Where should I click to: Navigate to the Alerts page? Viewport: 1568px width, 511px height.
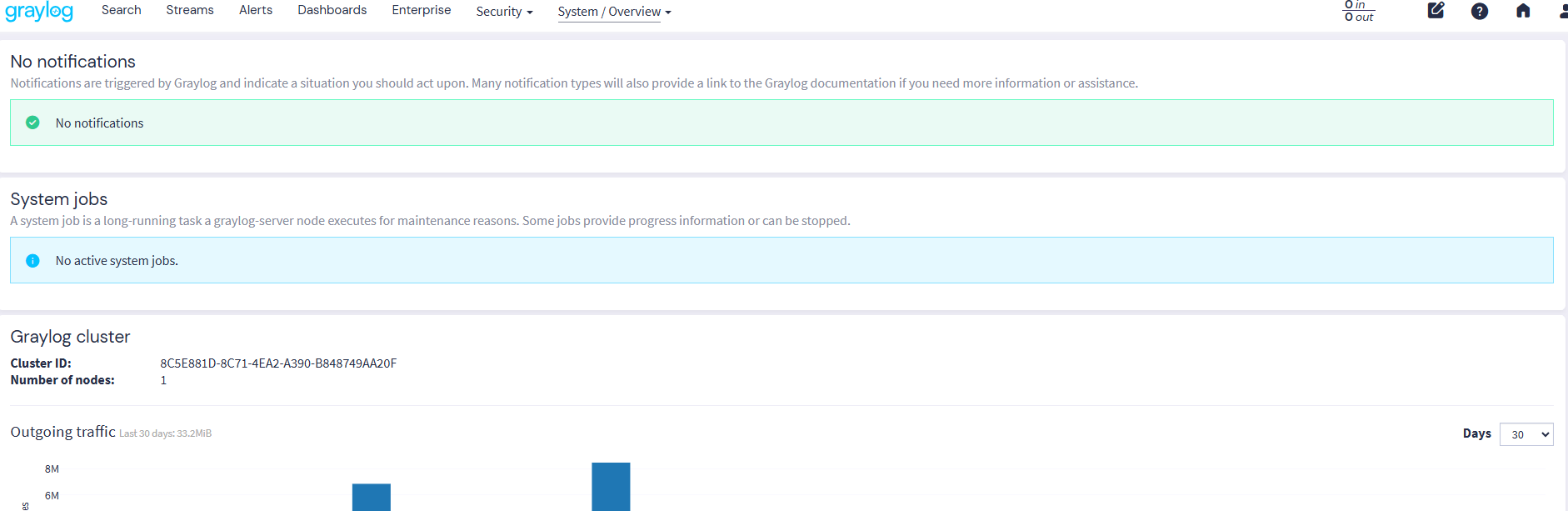[x=256, y=10]
